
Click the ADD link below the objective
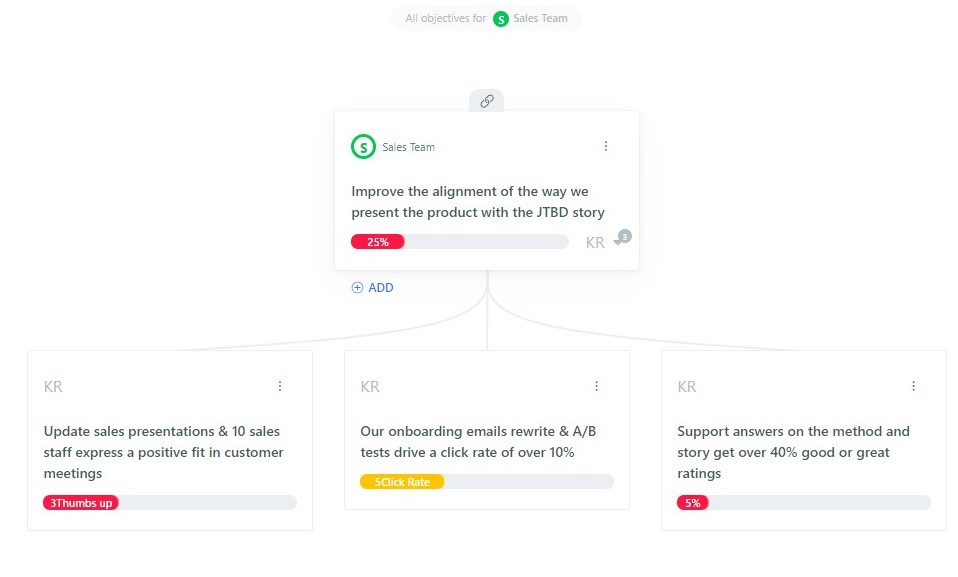pyautogui.click(x=381, y=287)
